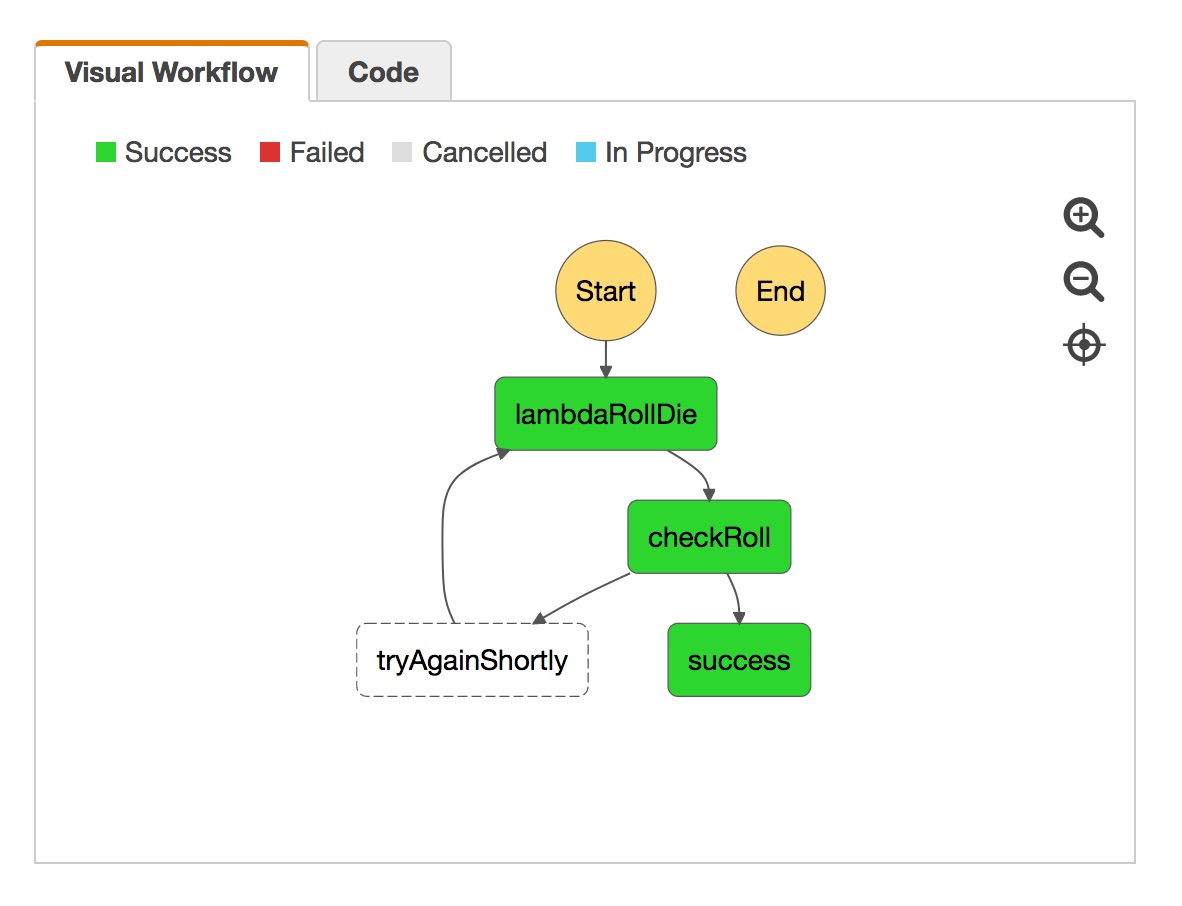The image size is (1182, 906).
Task: Click the lambdaRollDie state node
Action: click(605, 414)
